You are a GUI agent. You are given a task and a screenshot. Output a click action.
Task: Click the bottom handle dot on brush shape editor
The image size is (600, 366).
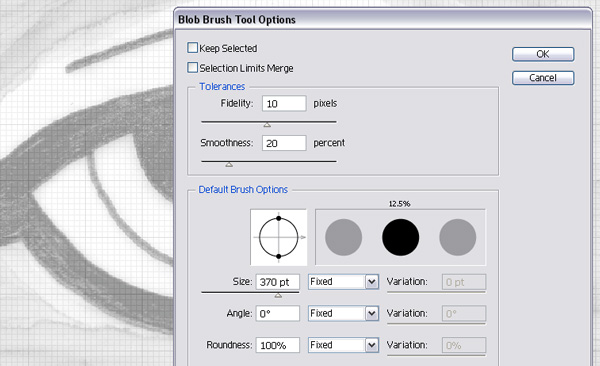point(279,256)
